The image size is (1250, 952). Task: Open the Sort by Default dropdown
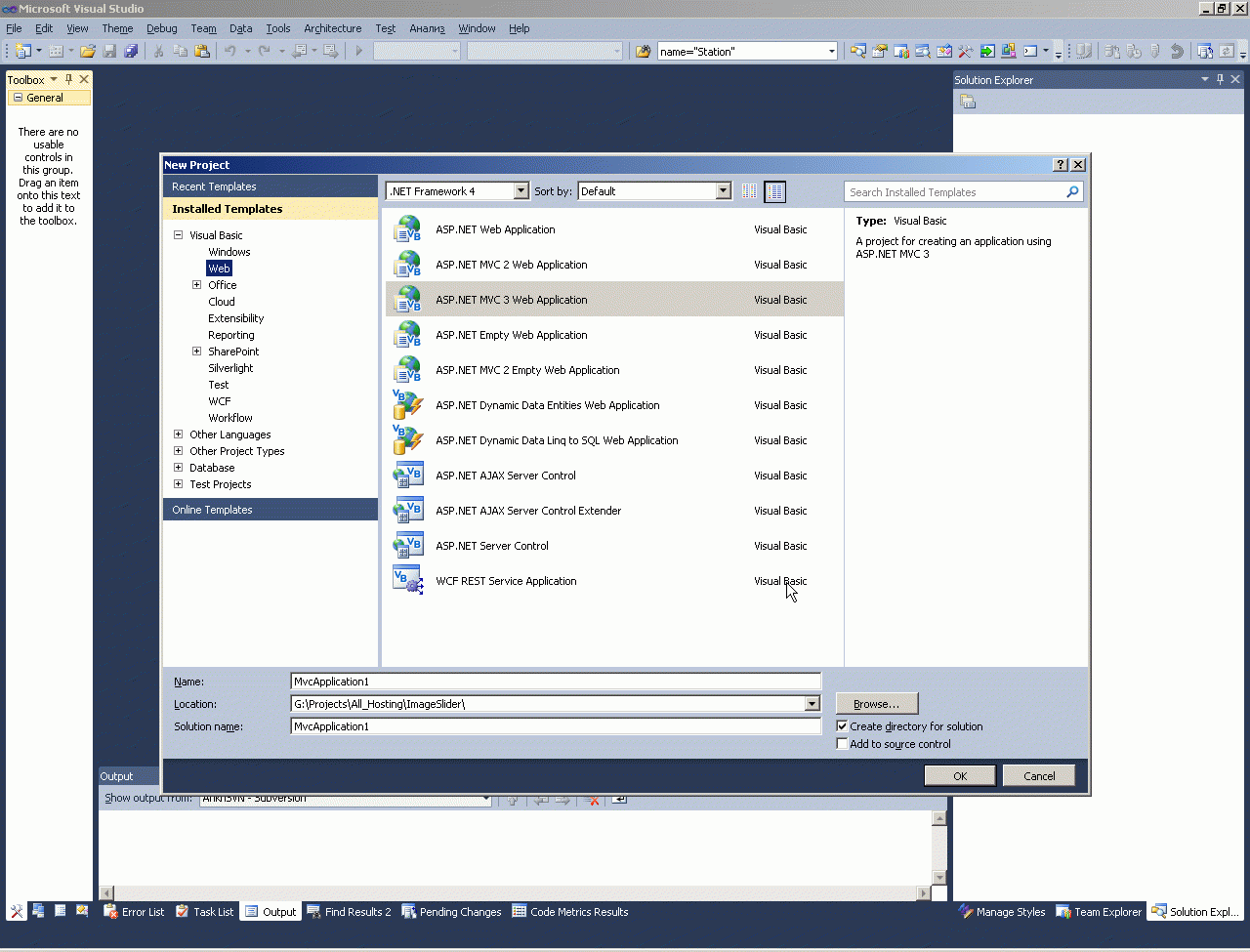[724, 191]
